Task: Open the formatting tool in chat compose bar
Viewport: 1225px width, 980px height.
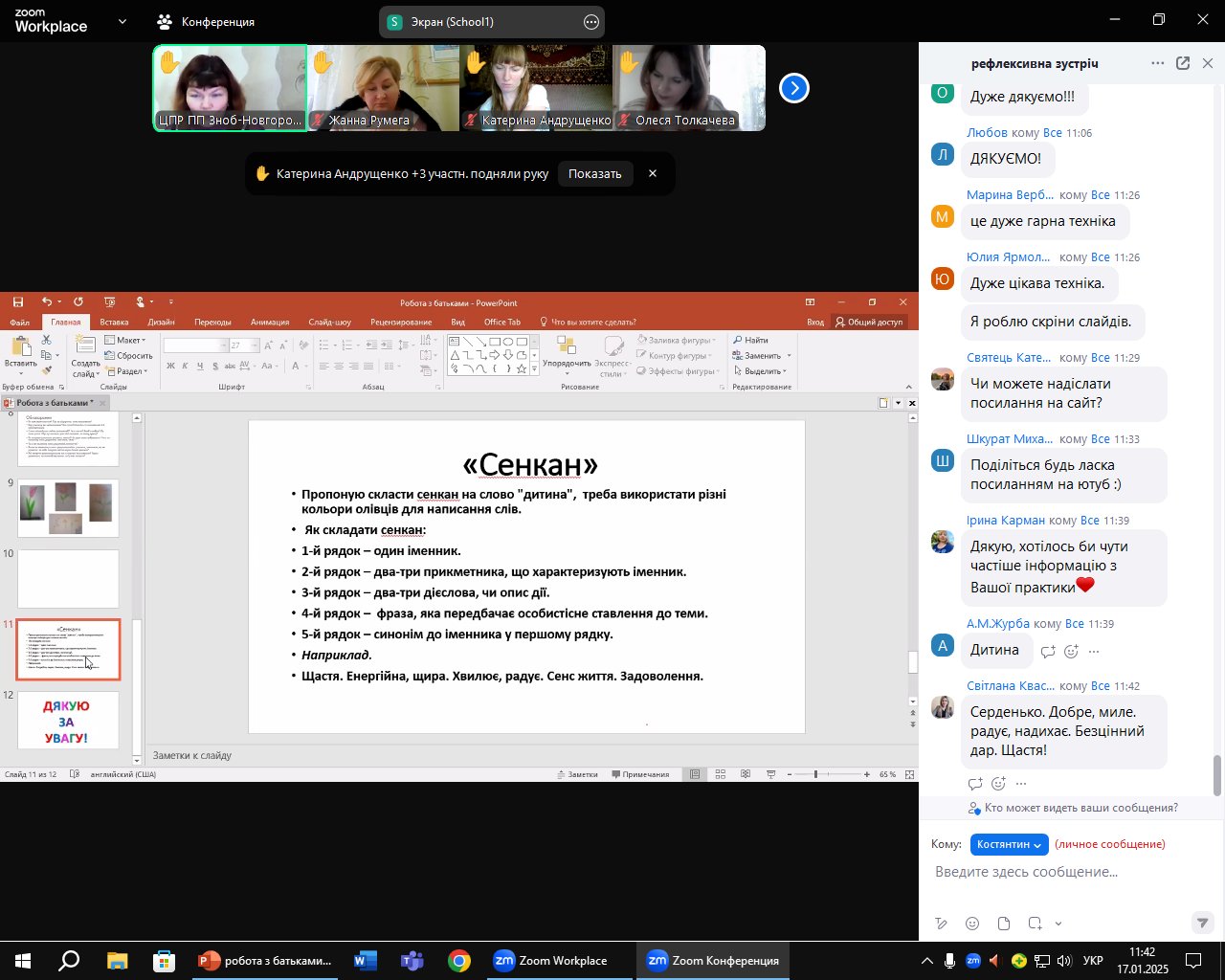Action: 942,924
